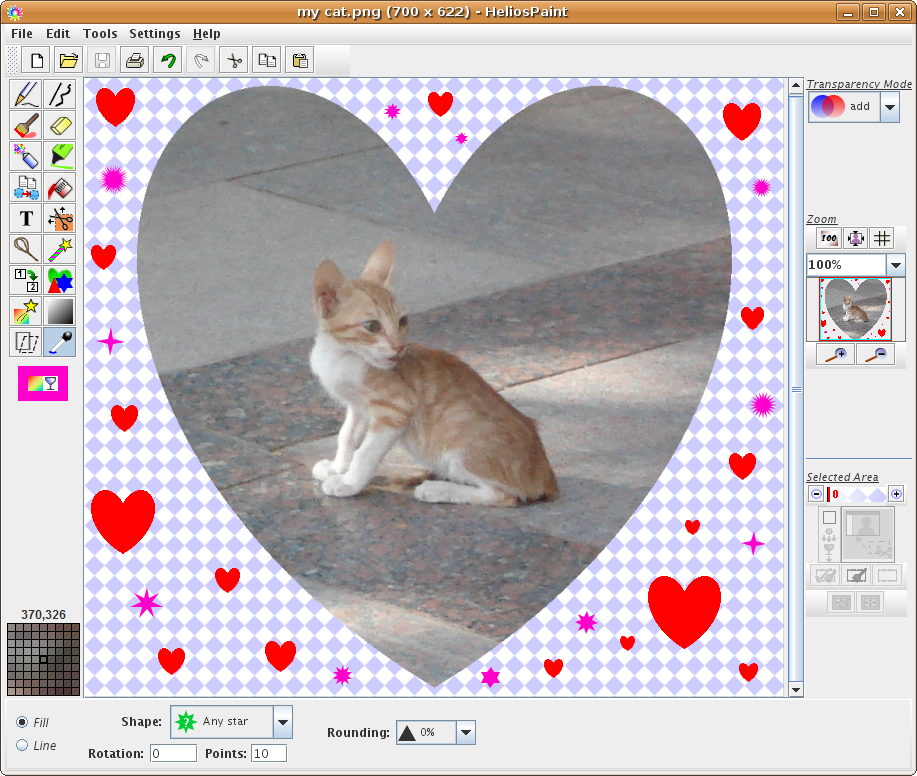Image resolution: width=917 pixels, height=776 pixels.
Task: Click the Points input field
Action: [269, 753]
